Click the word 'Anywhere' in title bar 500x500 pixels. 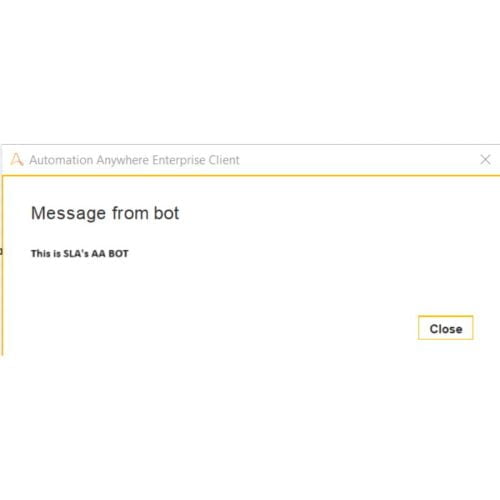point(123,160)
